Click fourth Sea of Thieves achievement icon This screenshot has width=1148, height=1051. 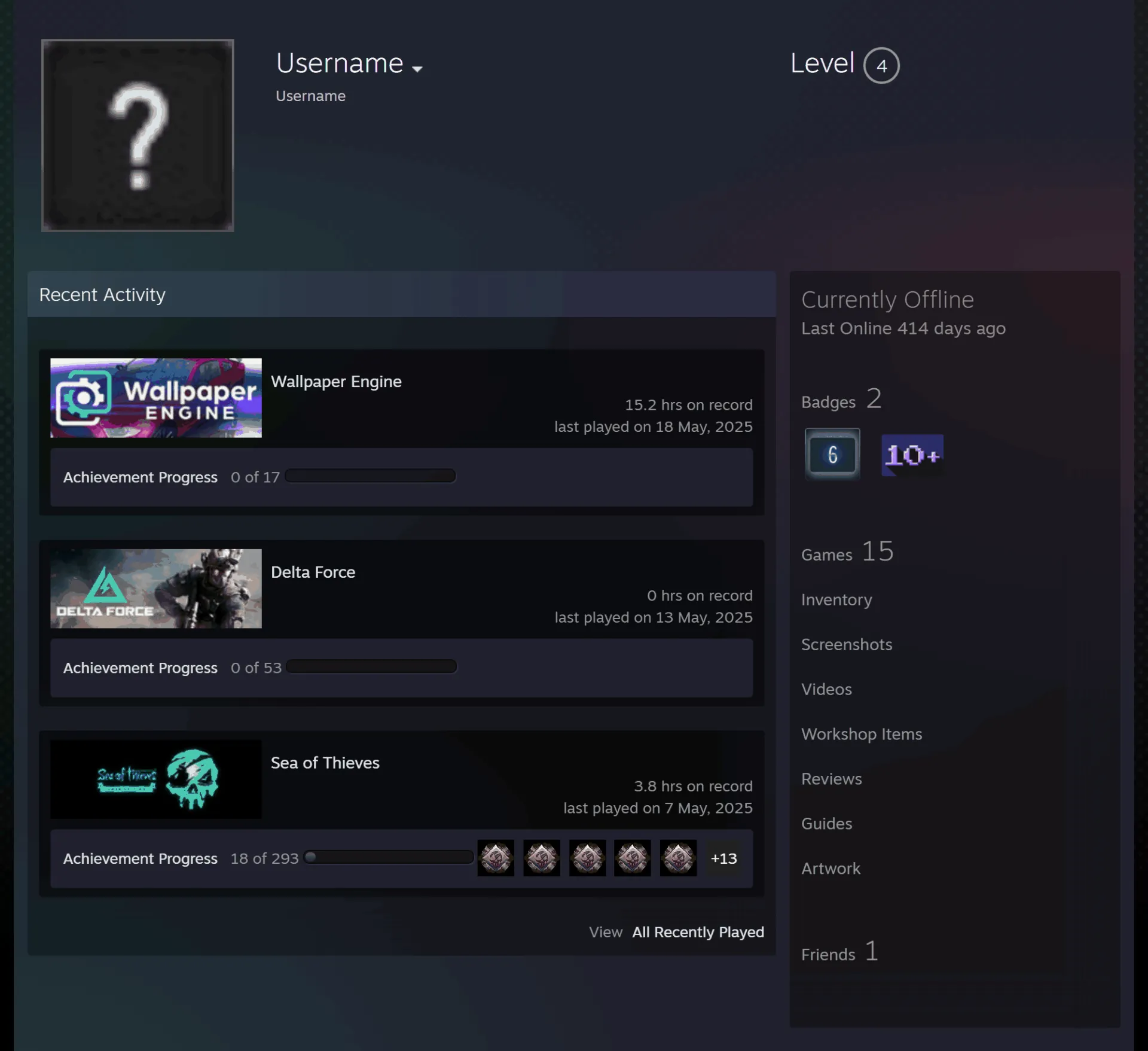pos(633,858)
